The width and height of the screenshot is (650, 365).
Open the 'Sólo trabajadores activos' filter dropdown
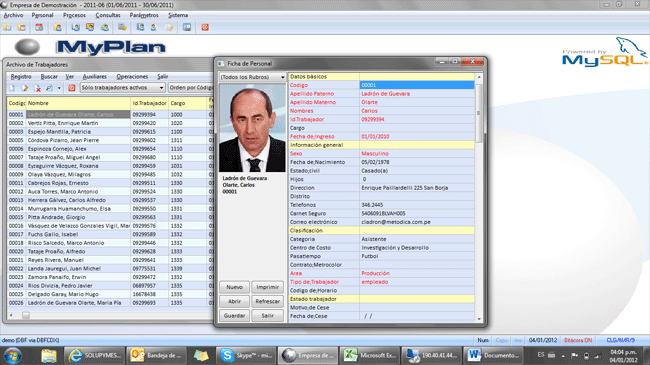(123, 88)
